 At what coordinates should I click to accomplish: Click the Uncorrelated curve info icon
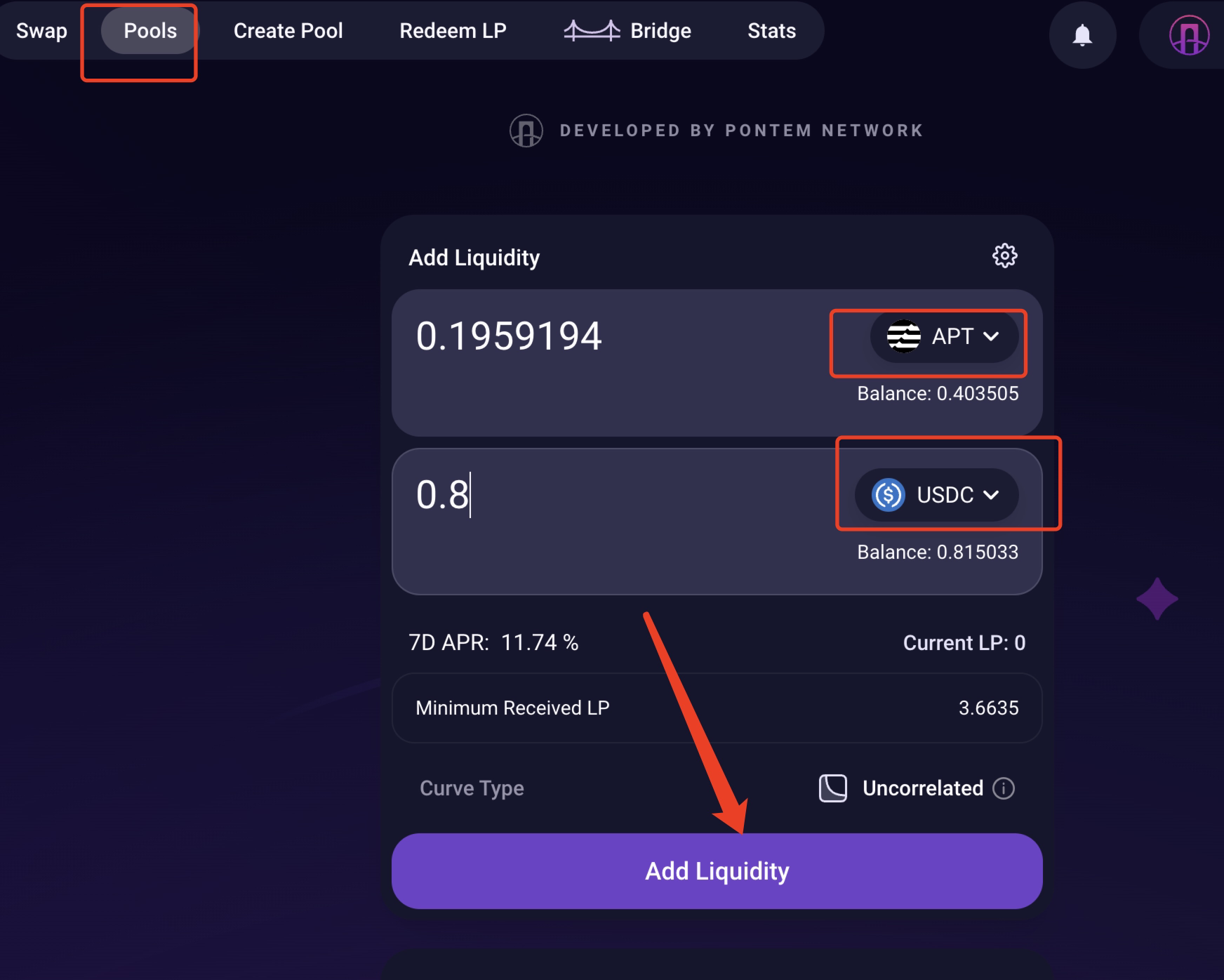point(1004,788)
